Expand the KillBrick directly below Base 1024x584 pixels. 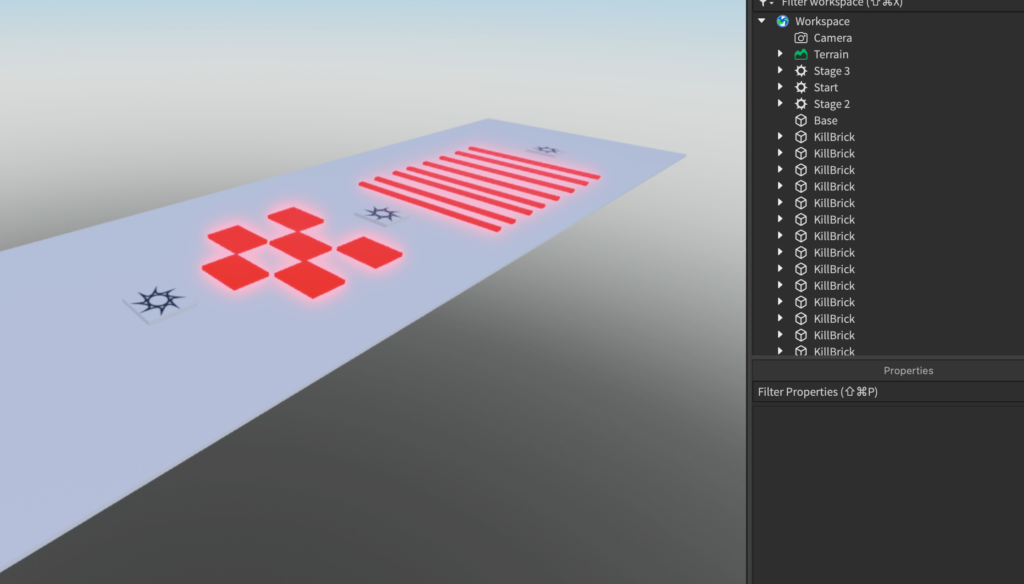780,137
